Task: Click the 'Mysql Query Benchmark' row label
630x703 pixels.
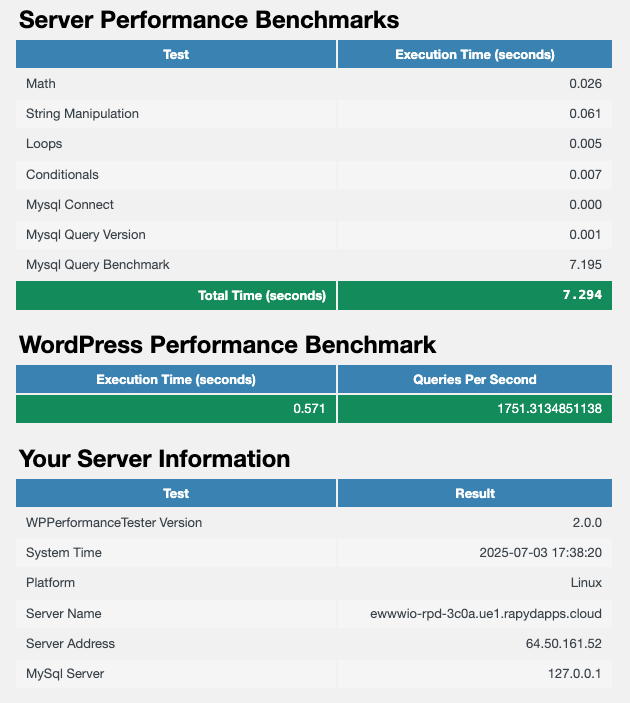Action: point(98,265)
